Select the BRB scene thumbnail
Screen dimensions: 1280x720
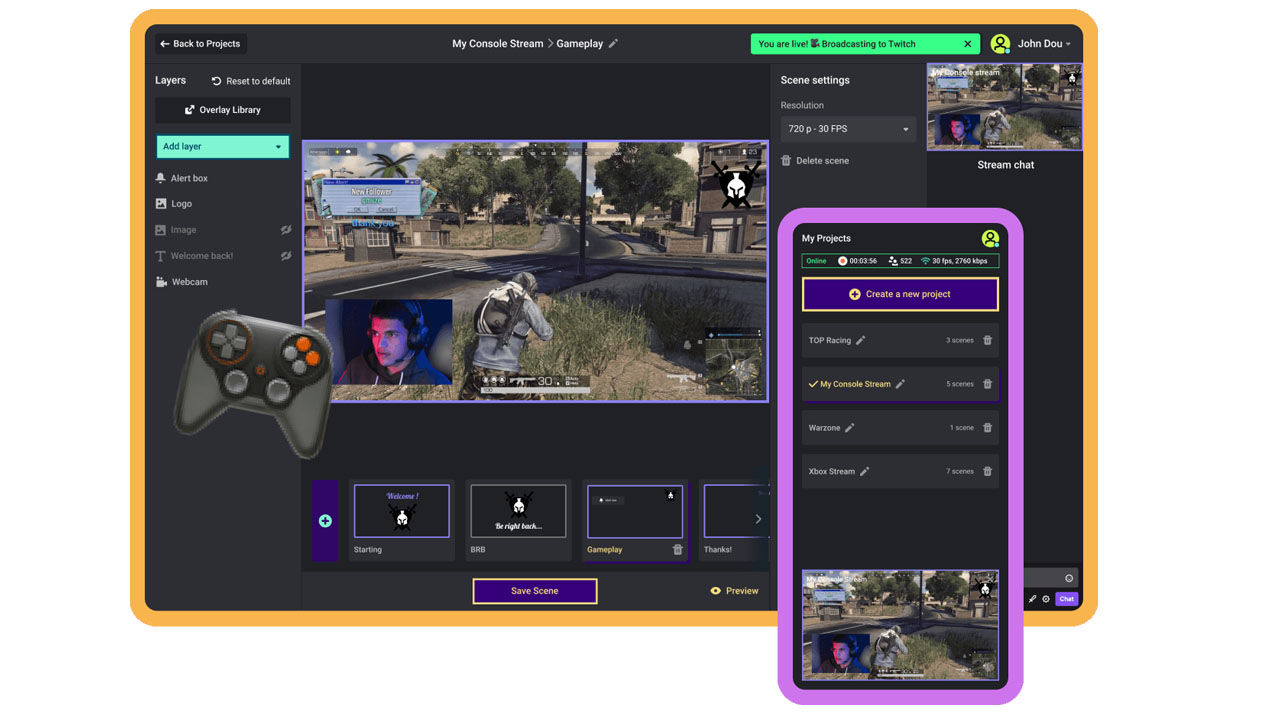(x=518, y=512)
